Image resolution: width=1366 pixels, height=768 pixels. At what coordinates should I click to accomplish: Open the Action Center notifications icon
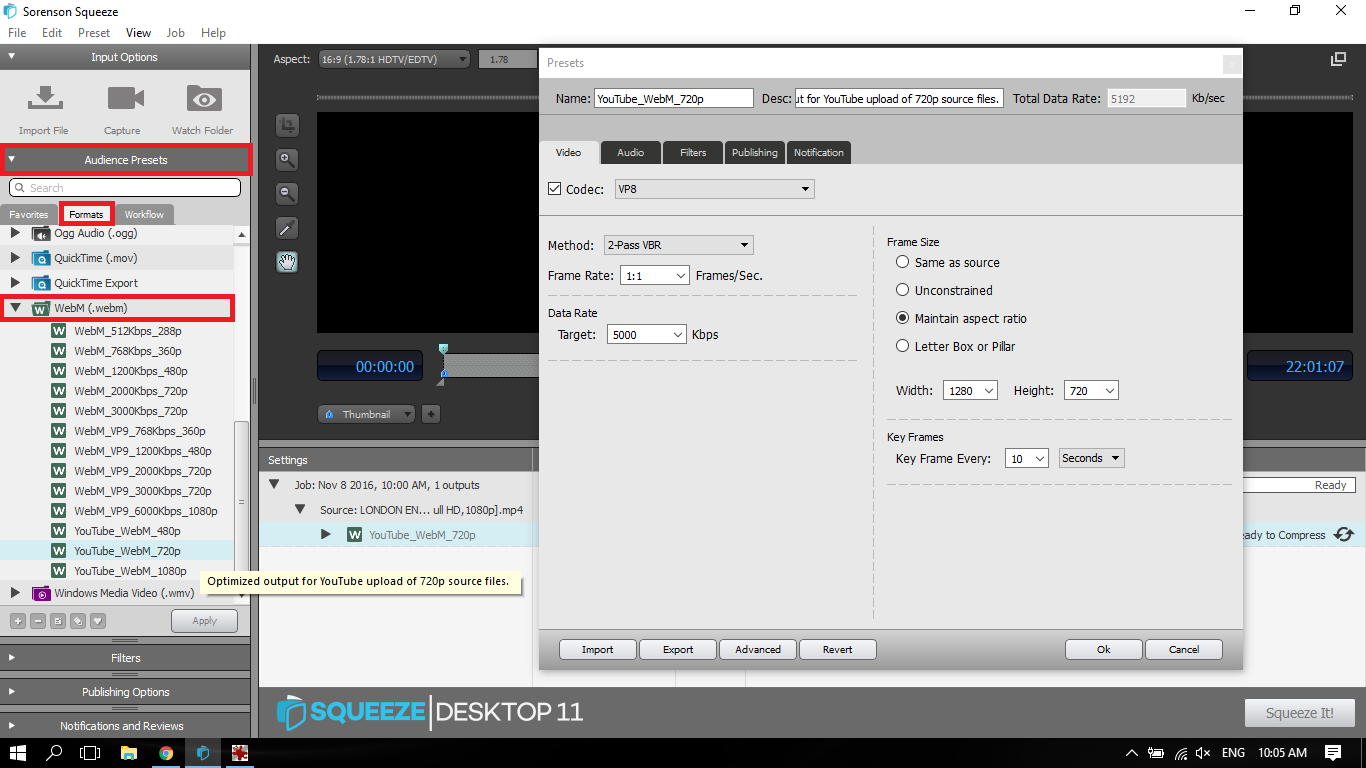1333,753
